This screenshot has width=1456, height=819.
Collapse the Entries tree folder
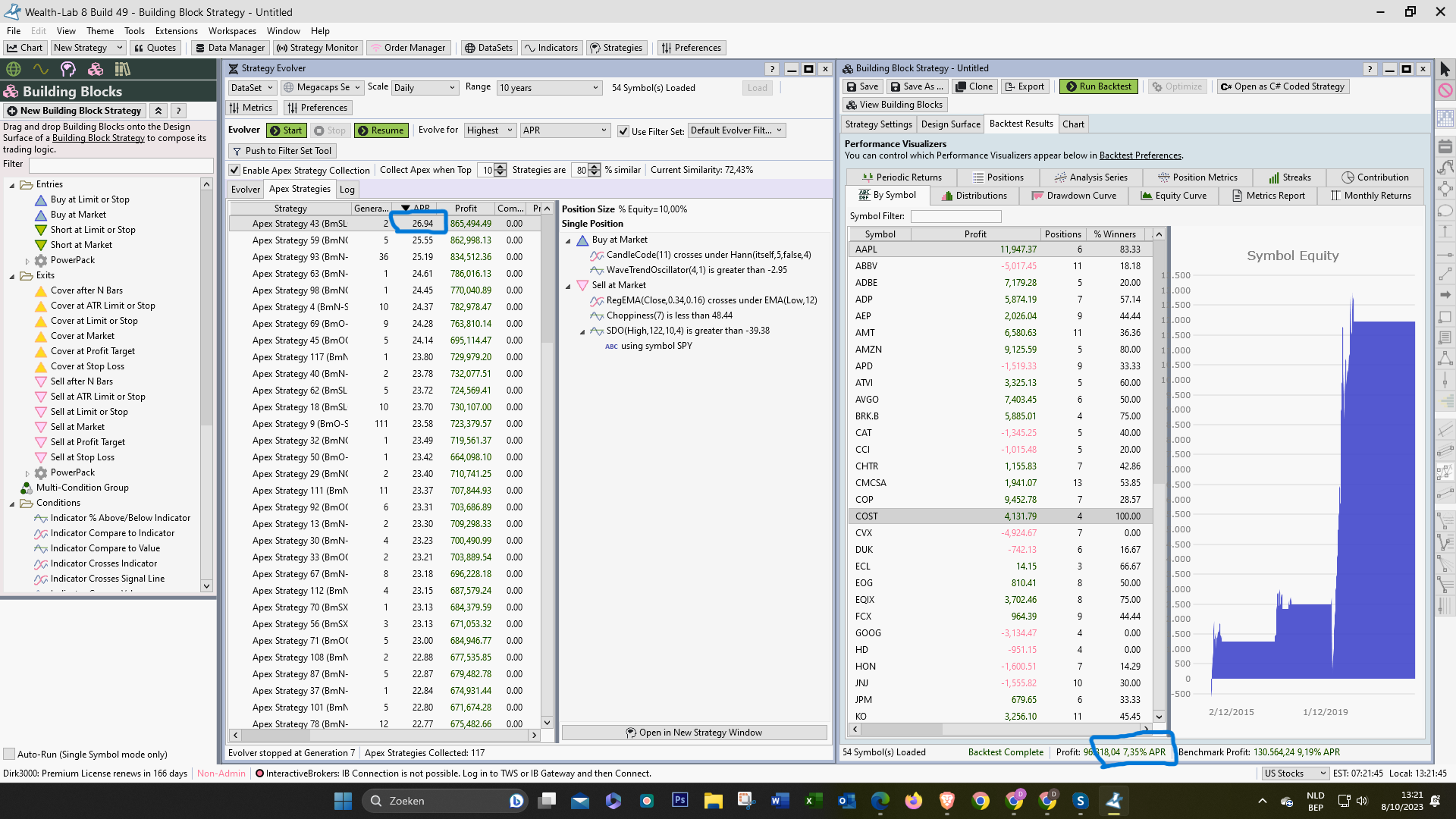[x=12, y=185]
